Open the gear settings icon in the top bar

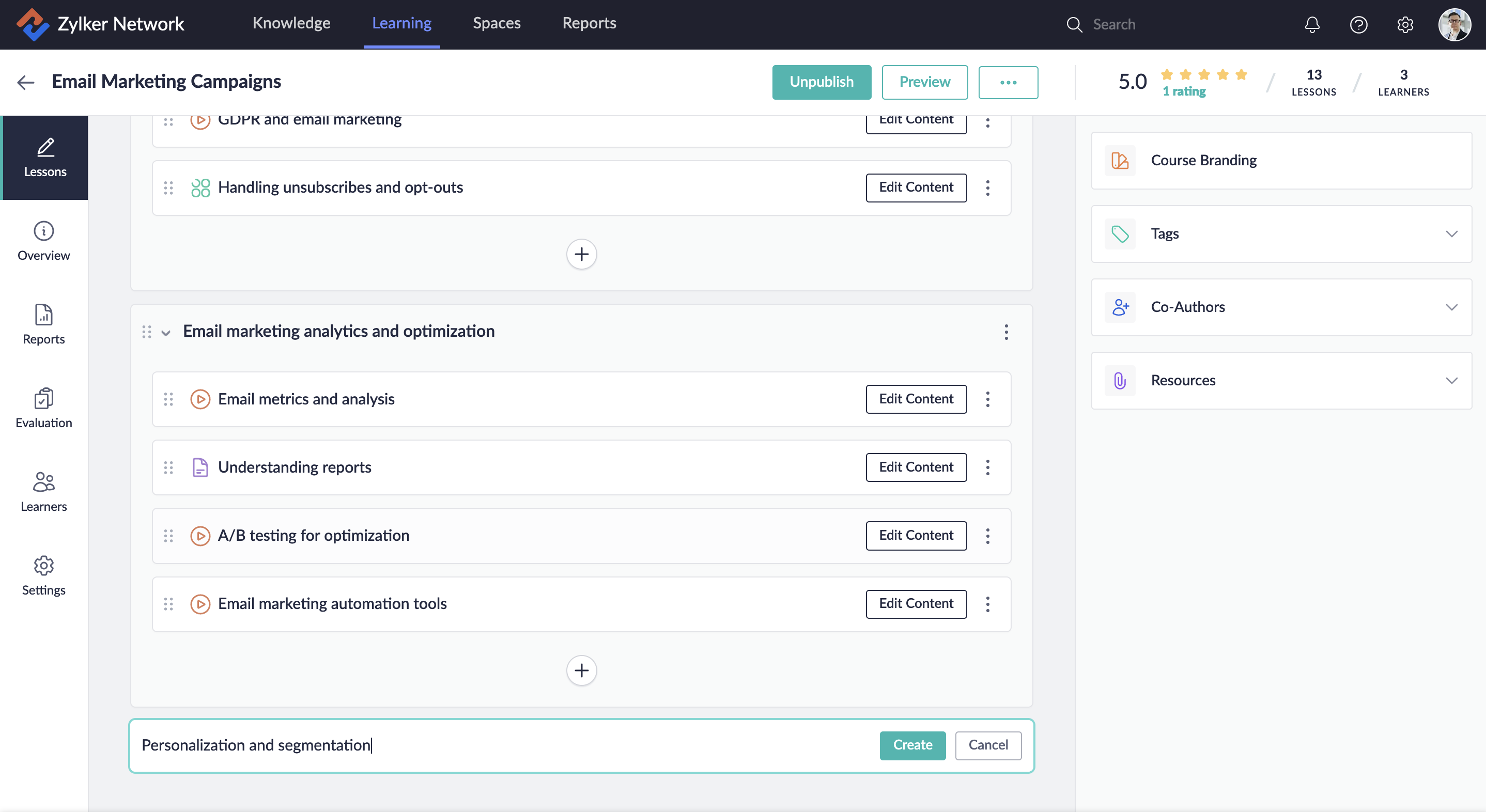pos(1405,24)
